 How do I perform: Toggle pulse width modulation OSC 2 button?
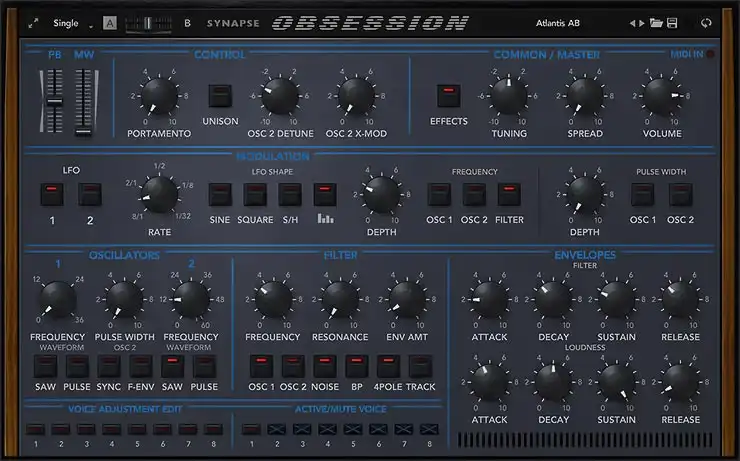pos(681,194)
